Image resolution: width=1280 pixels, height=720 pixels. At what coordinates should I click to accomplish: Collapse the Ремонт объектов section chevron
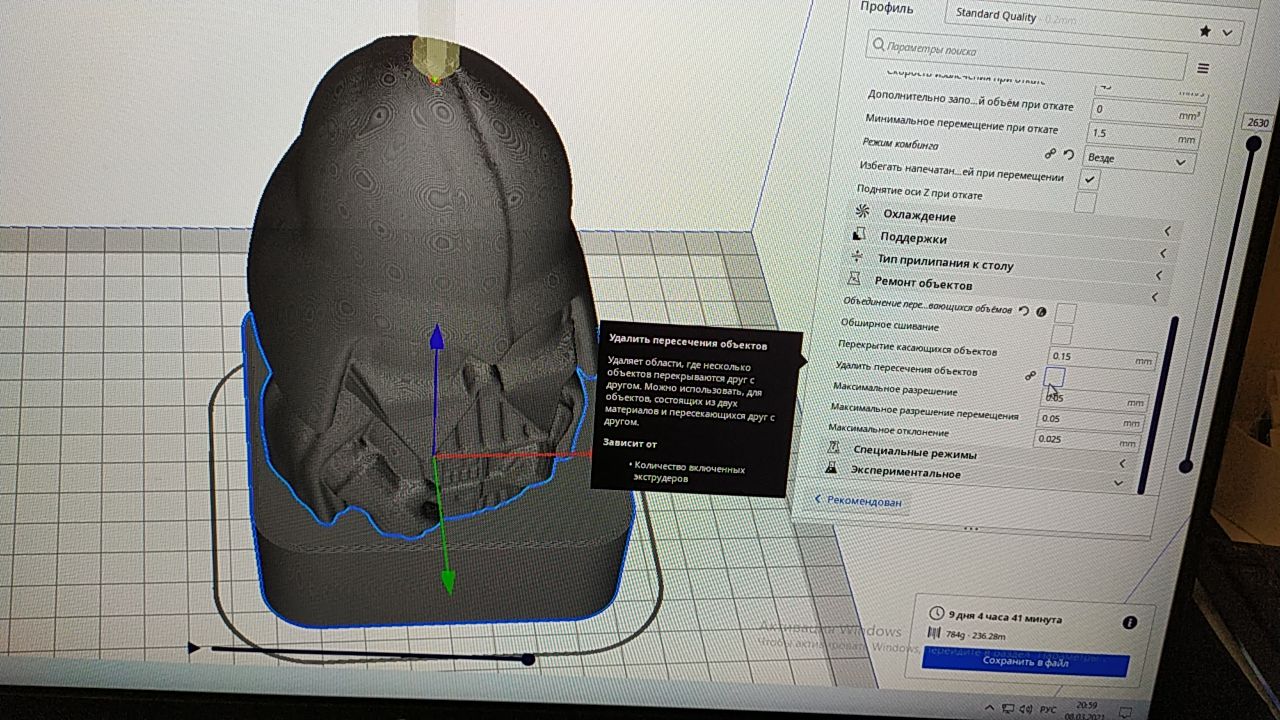point(1154,297)
